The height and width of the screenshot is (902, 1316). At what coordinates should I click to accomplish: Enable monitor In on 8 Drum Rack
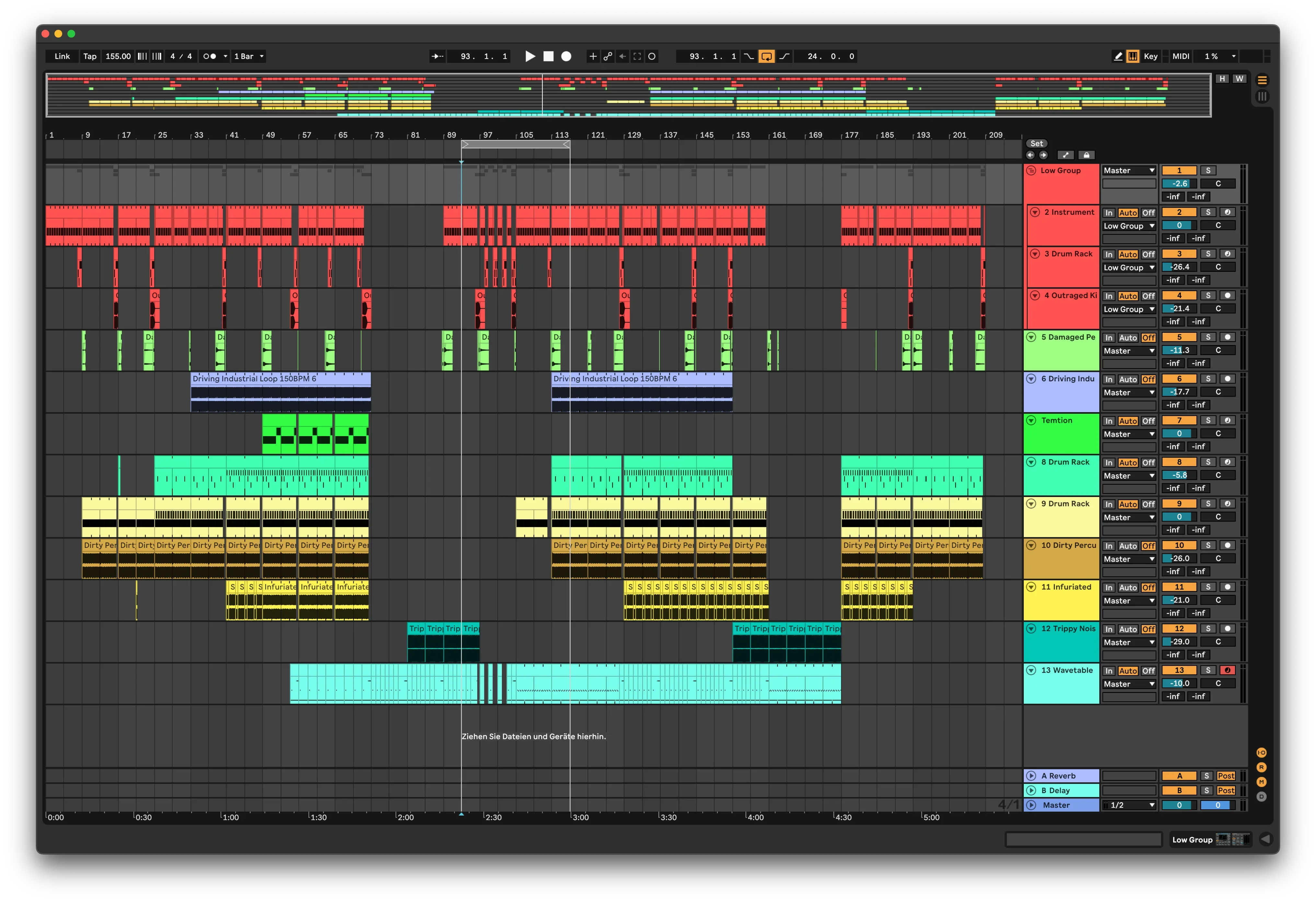(x=1109, y=463)
